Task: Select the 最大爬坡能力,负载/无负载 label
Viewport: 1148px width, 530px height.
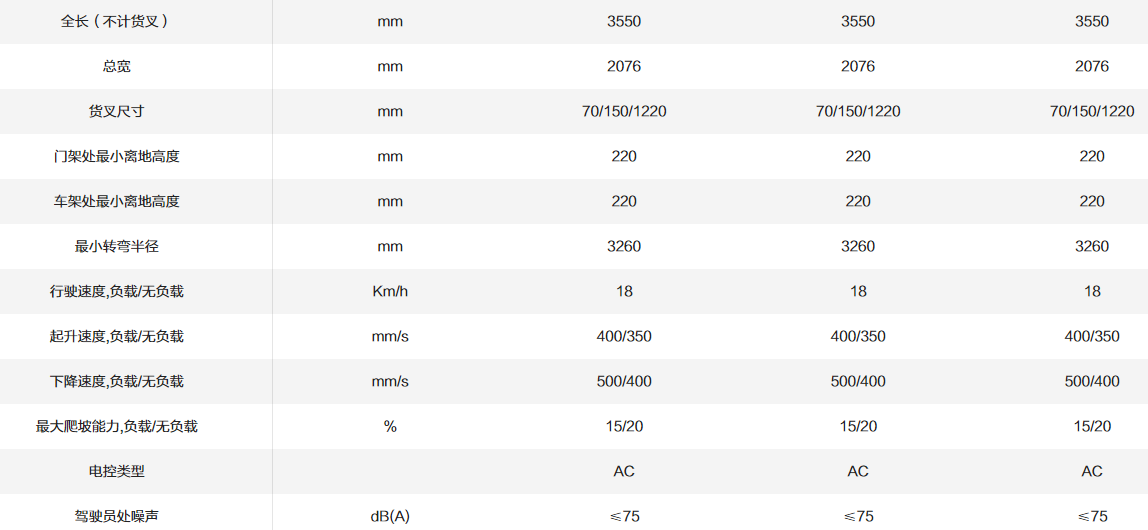Action: point(116,426)
